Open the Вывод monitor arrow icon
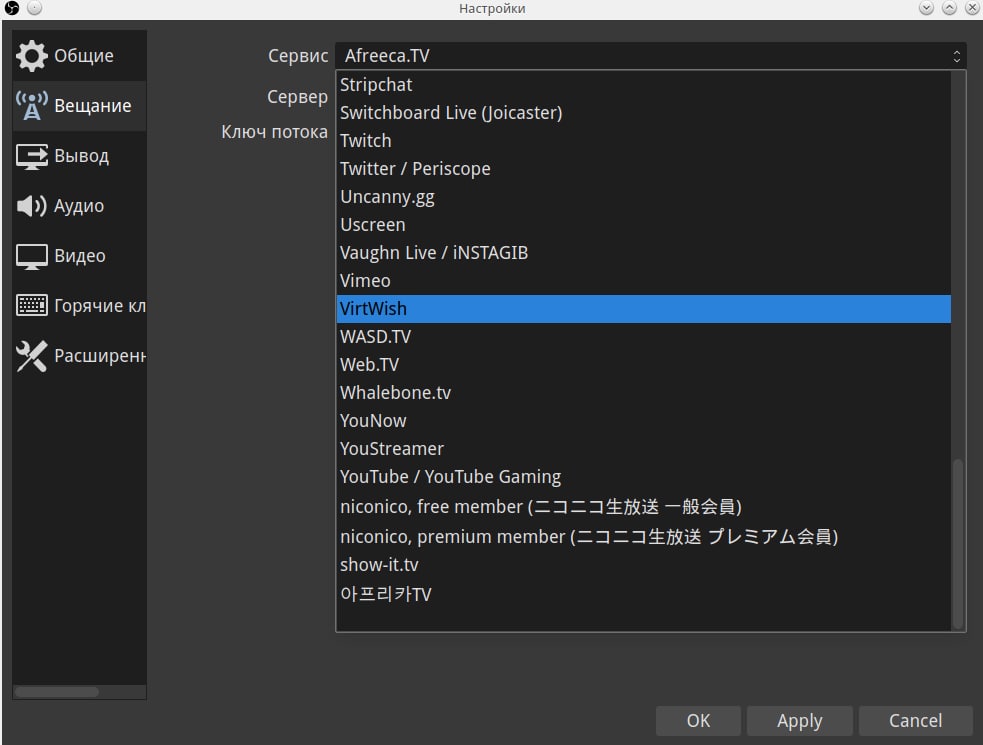The height and width of the screenshot is (745, 983). [x=31, y=156]
